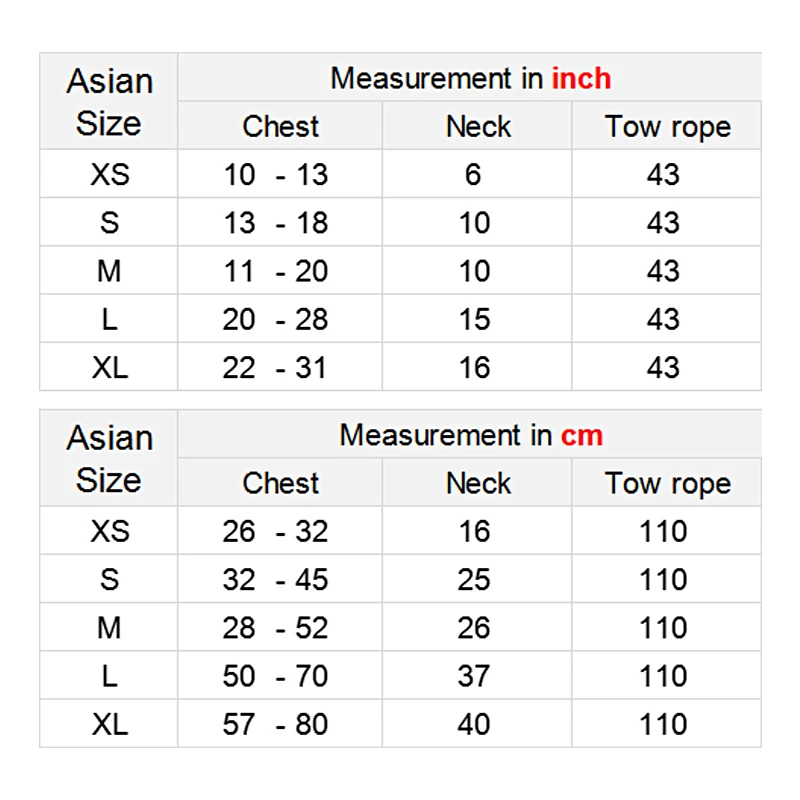Select the "32 - 45" chest range
The height and width of the screenshot is (800, 800).
275,580
